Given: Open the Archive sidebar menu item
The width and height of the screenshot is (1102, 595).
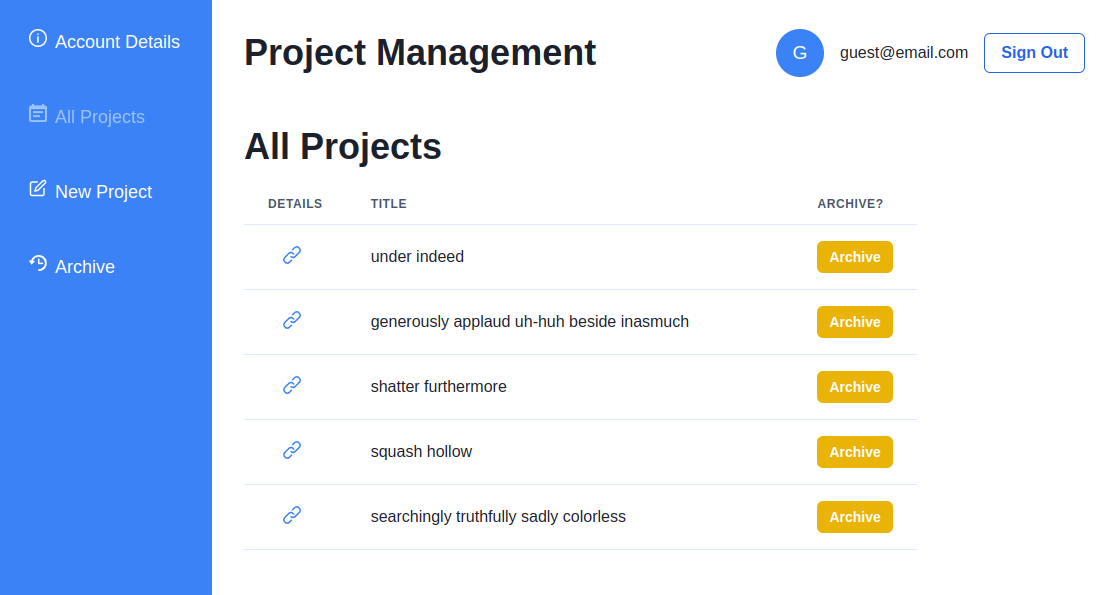Looking at the screenshot, I should coord(85,267).
